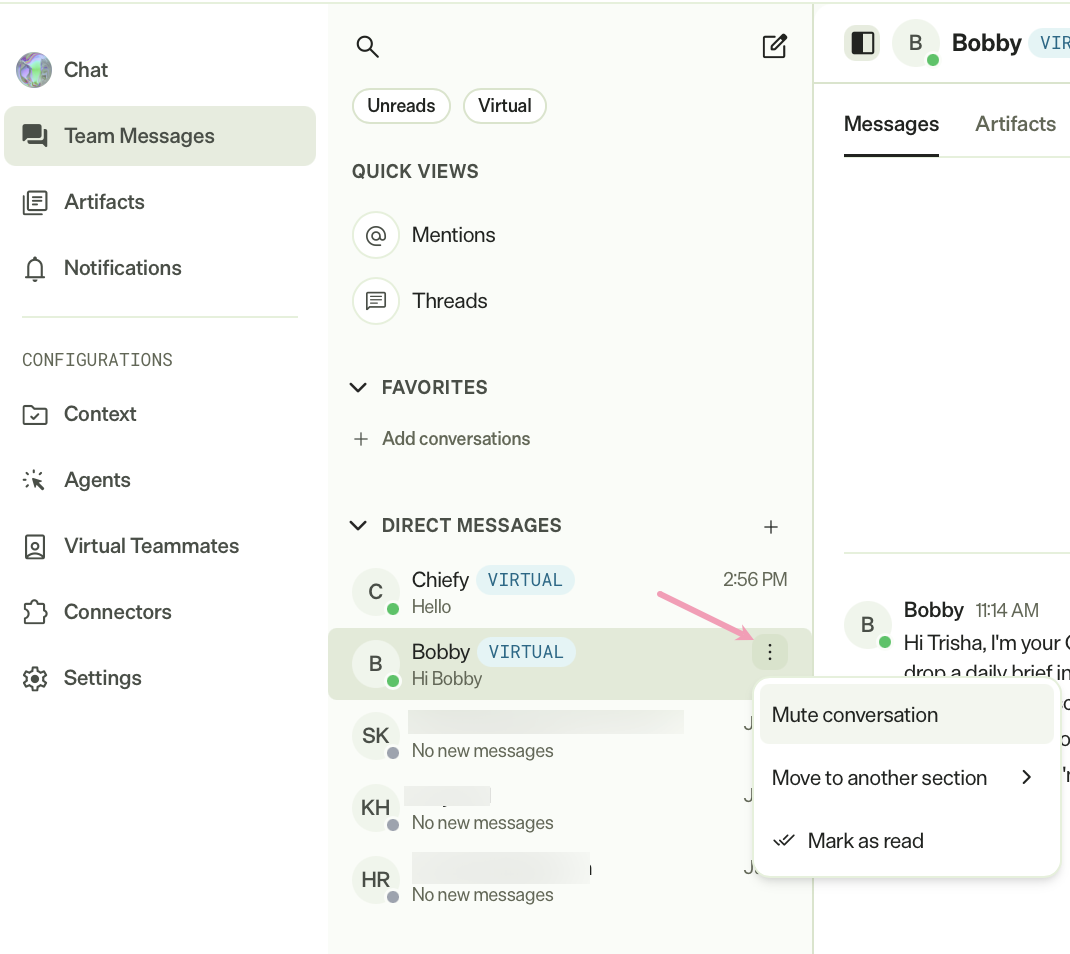Open the search magnifier icon

pyautogui.click(x=367, y=46)
